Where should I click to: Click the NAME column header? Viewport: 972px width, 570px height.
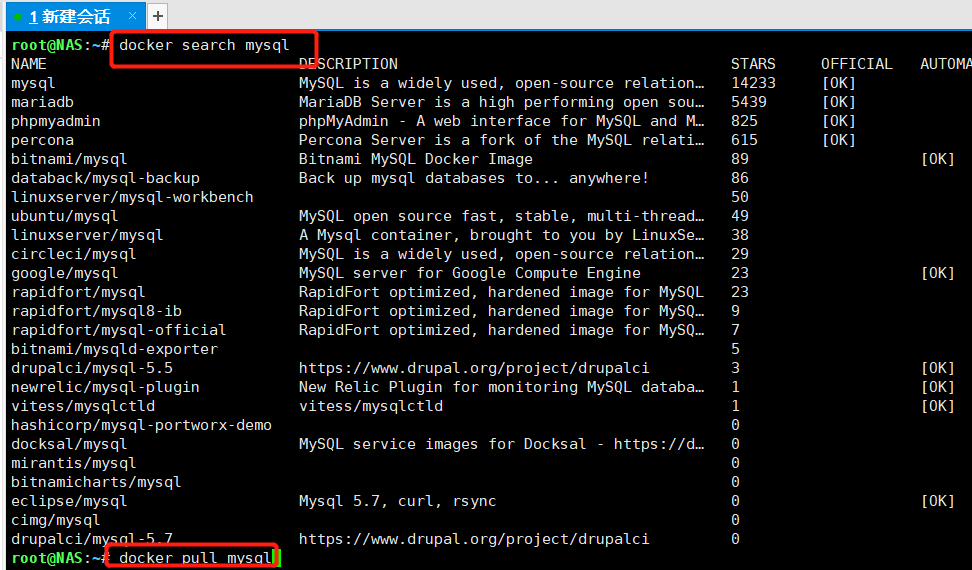29,64
